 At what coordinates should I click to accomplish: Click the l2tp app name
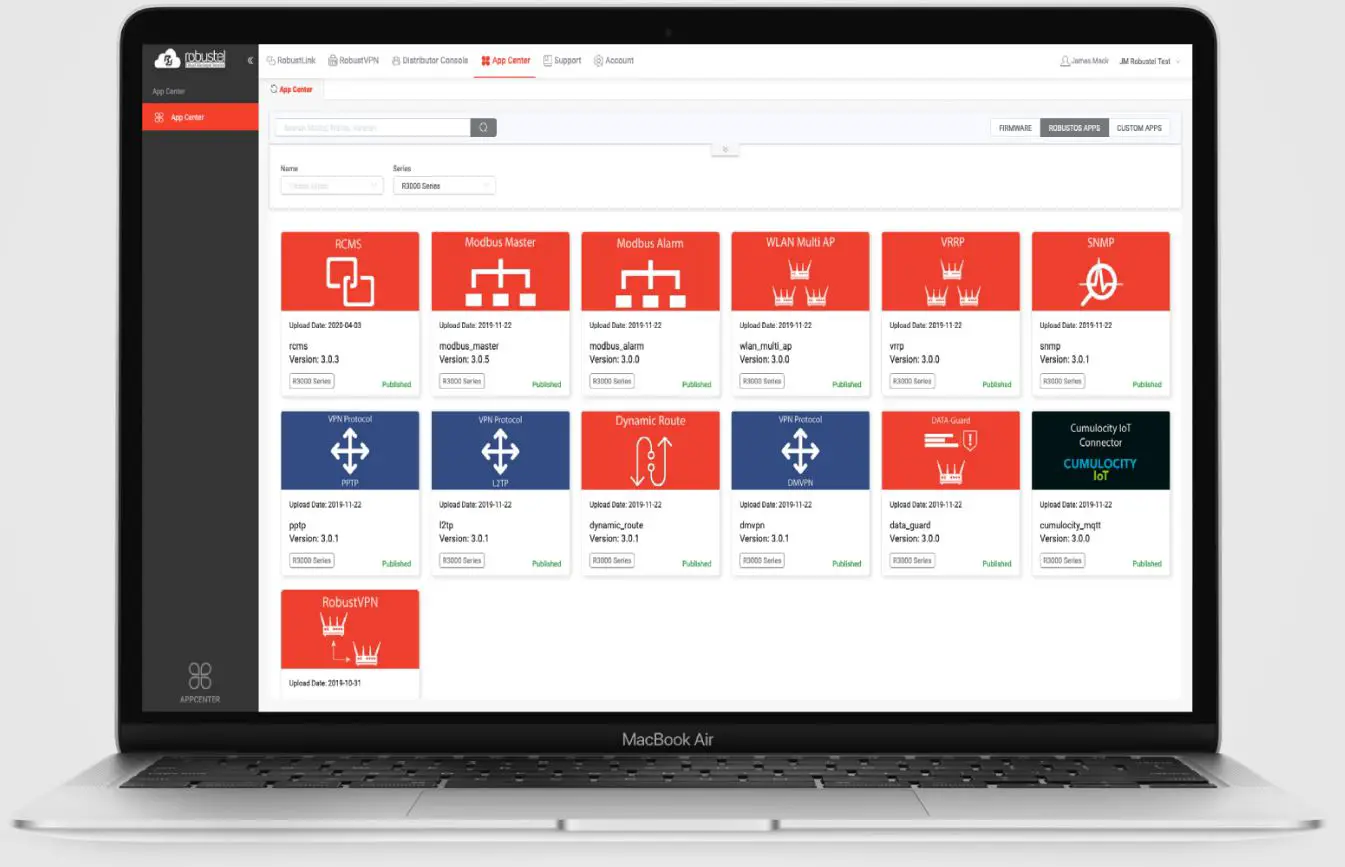tap(446, 525)
